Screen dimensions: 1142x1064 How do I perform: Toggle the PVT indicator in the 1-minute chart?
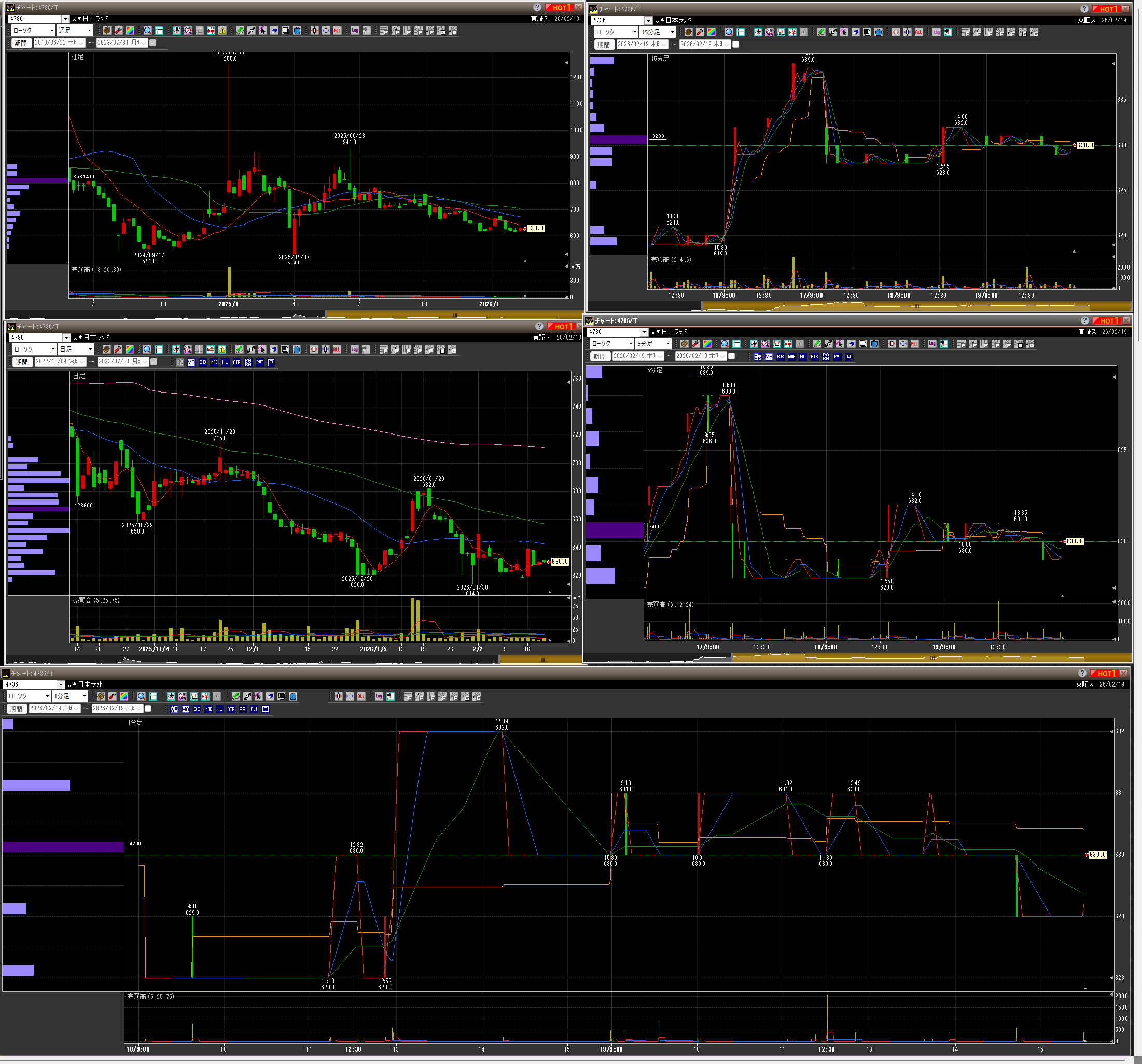point(254,709)
